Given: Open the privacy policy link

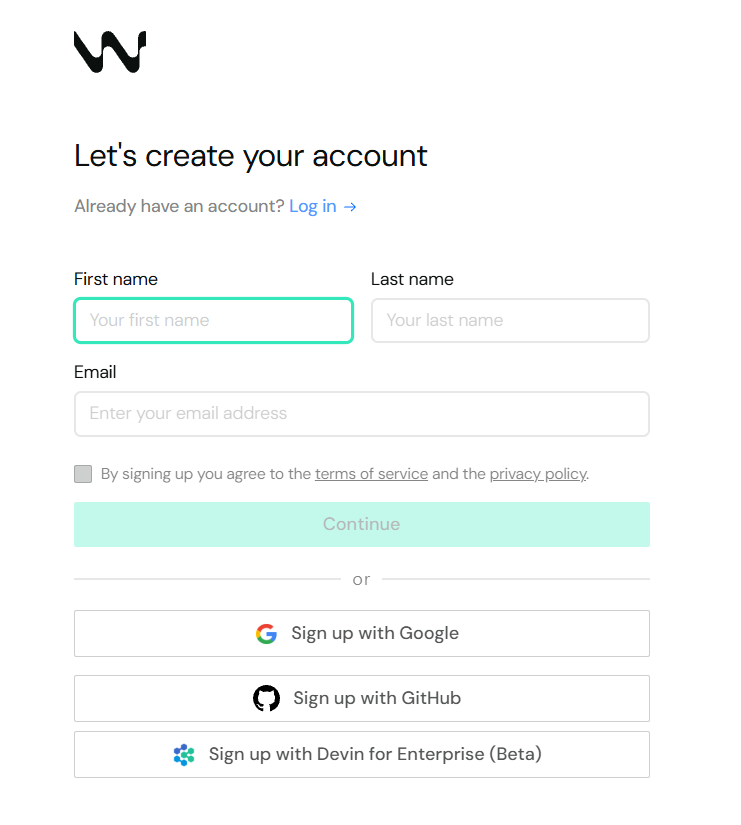Looking at the screenshot, I should click(x=537, y=474).
